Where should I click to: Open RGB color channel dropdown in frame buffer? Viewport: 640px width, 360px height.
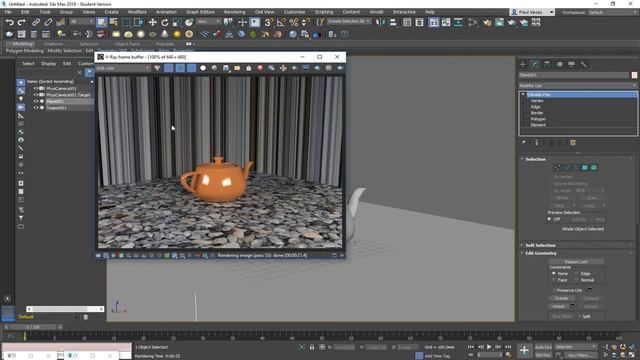click(123, 68)
